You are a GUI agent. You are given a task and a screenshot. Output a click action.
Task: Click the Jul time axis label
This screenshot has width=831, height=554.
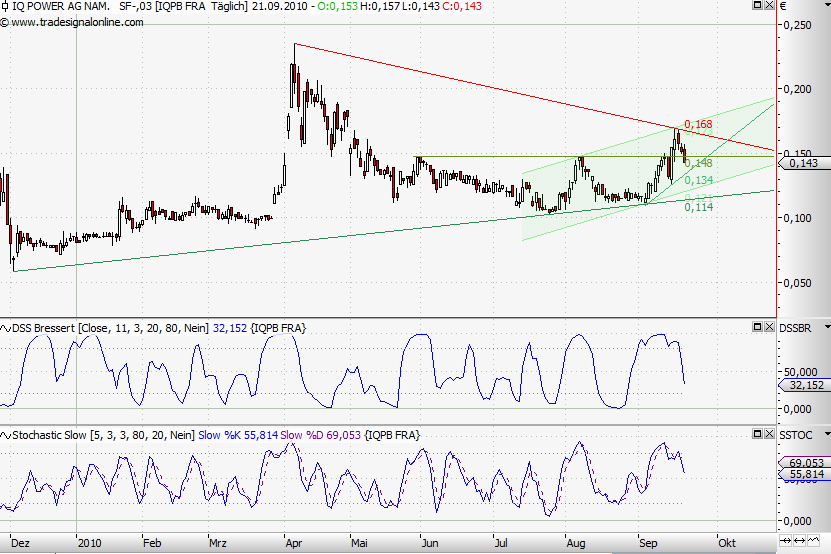tap(501, 543)
